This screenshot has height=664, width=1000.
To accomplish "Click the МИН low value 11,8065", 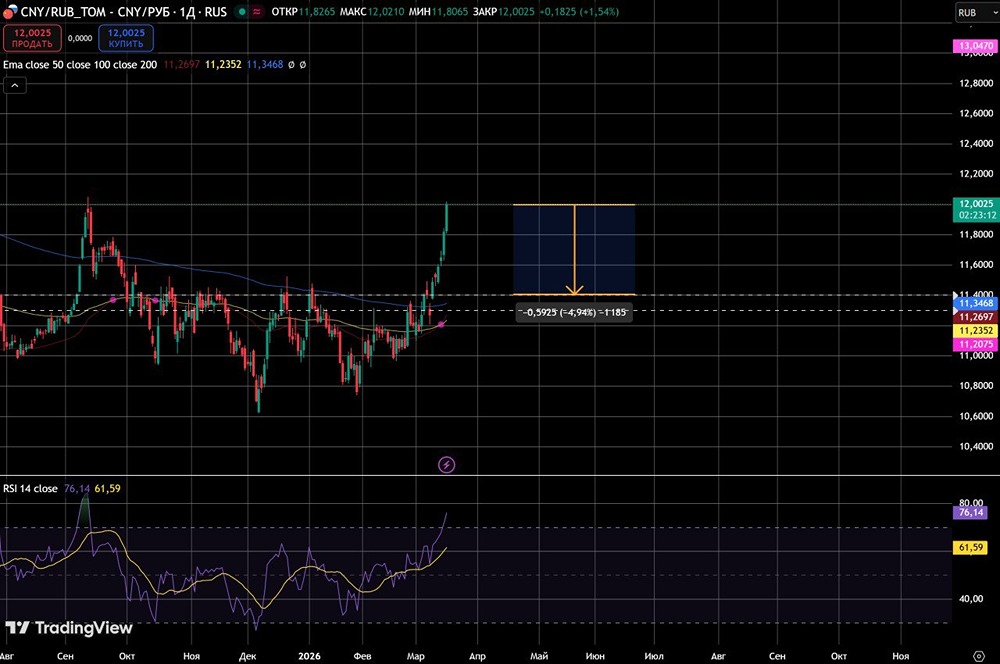I will pos(450,11).
